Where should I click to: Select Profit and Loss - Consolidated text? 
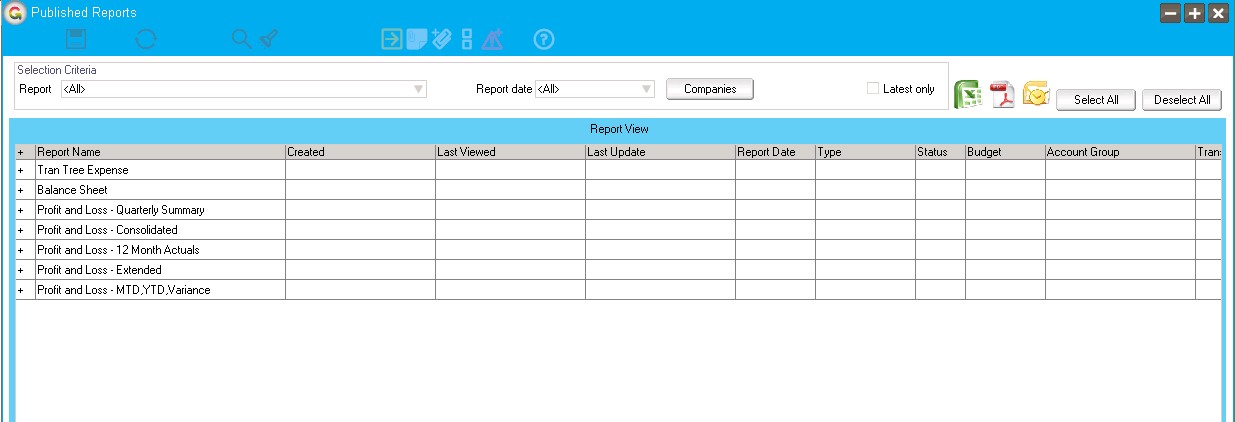click(x=107, y=230)
